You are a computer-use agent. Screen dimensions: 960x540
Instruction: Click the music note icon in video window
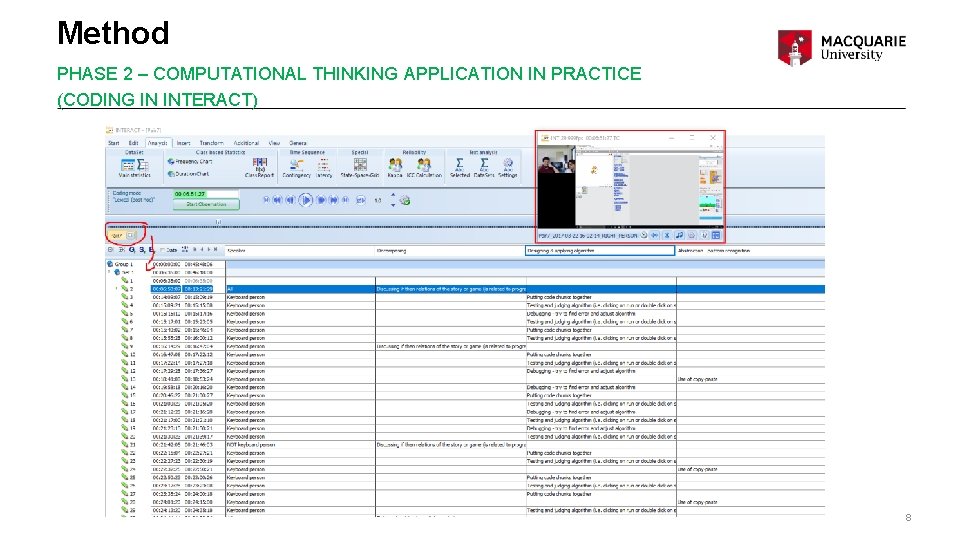(679, 235)
